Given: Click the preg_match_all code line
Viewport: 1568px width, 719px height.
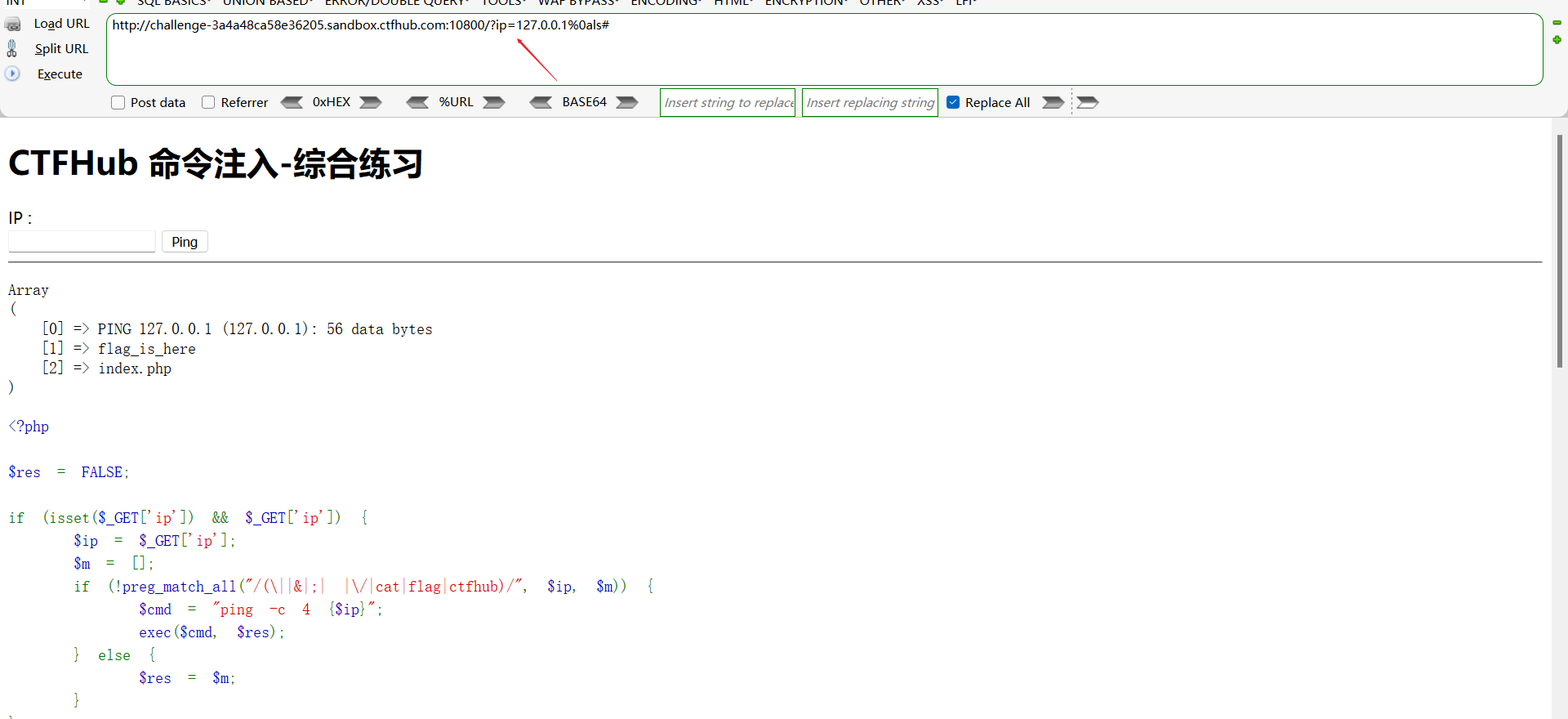Looking at the screenshot, I should tap(363, 587).
